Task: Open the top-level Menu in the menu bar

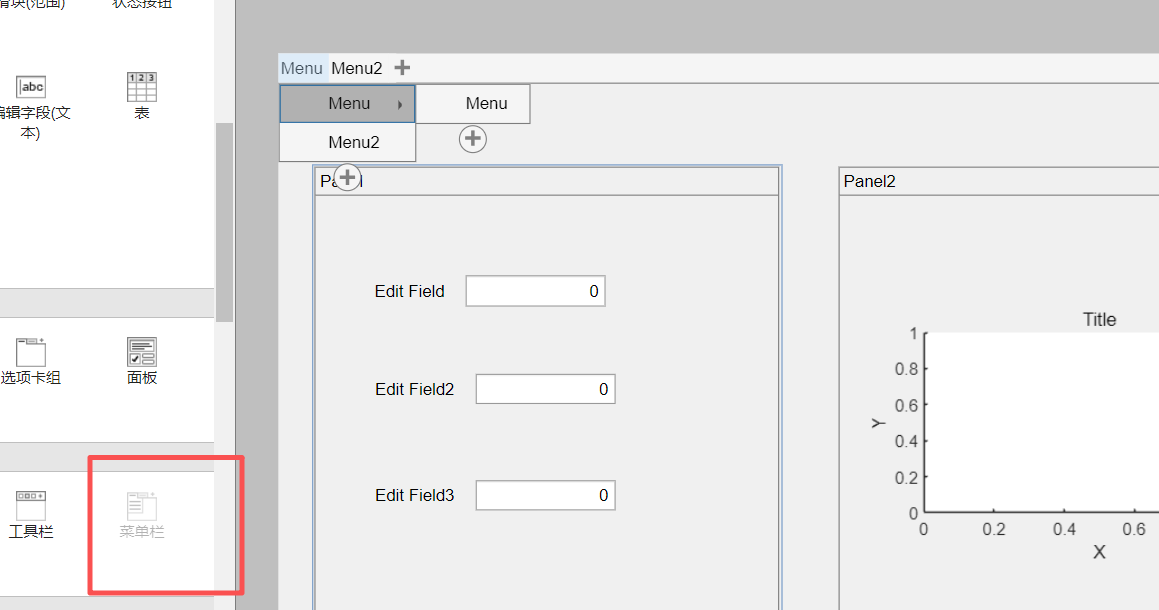Action: click(x=302, y=68)
